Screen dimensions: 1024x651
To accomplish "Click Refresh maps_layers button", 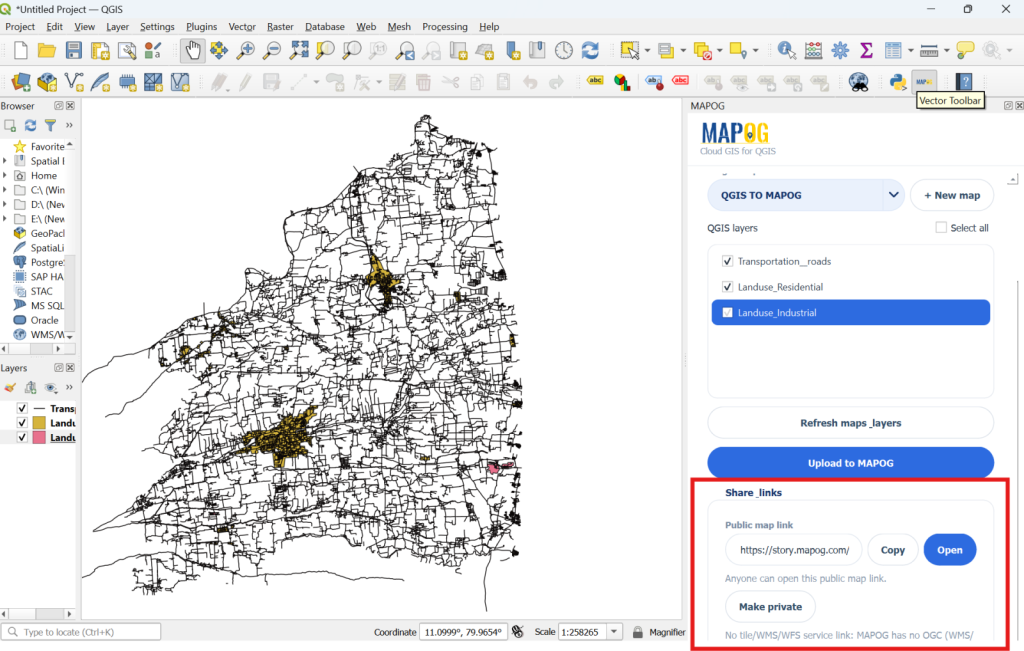I will pos(850,423).
